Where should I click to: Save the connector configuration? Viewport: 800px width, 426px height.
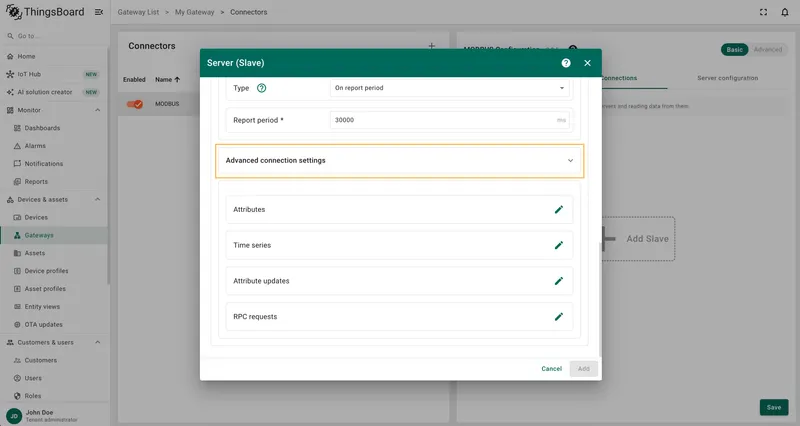tap(773, 407)
